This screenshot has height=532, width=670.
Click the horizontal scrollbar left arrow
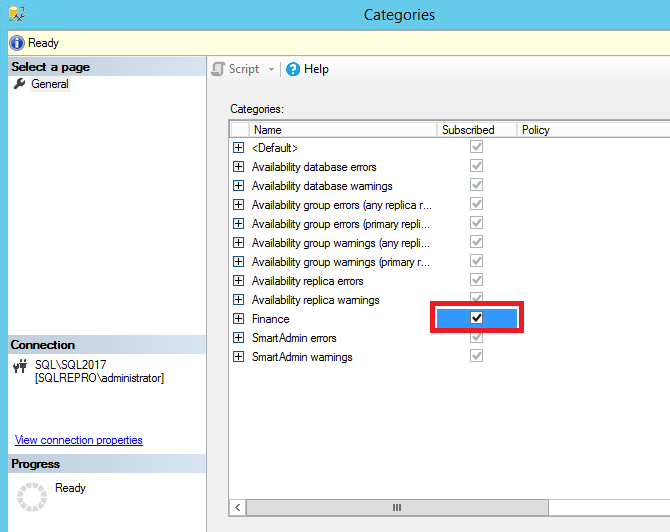(x=238, y=507)
